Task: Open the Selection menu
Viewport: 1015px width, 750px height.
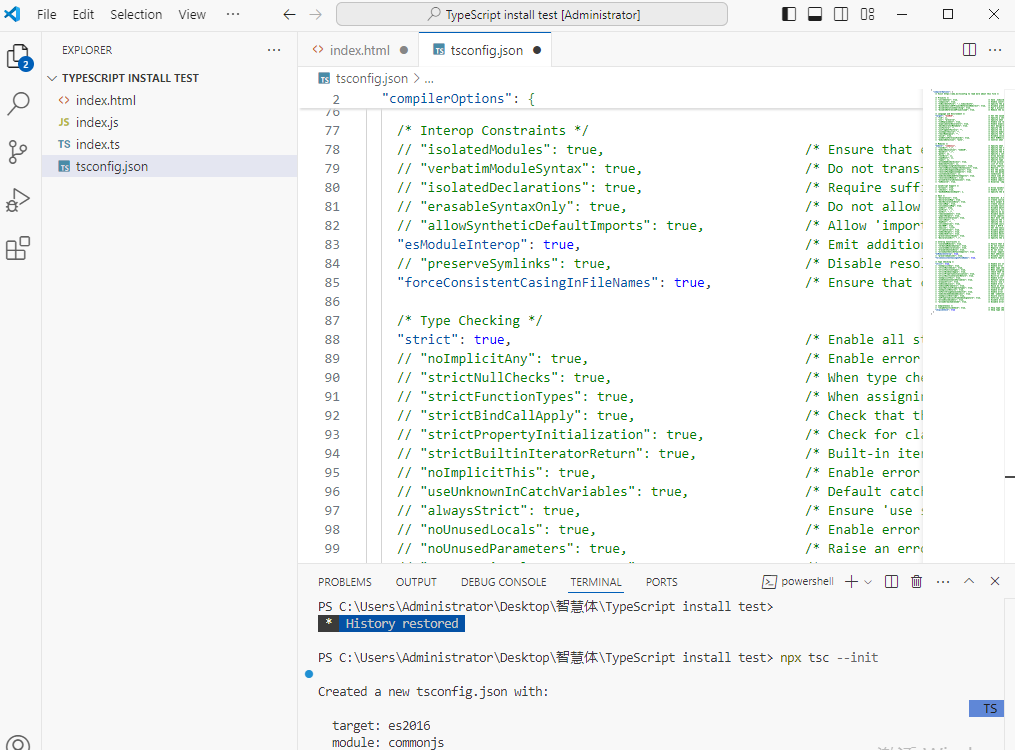Action: [x=136, y=14]
